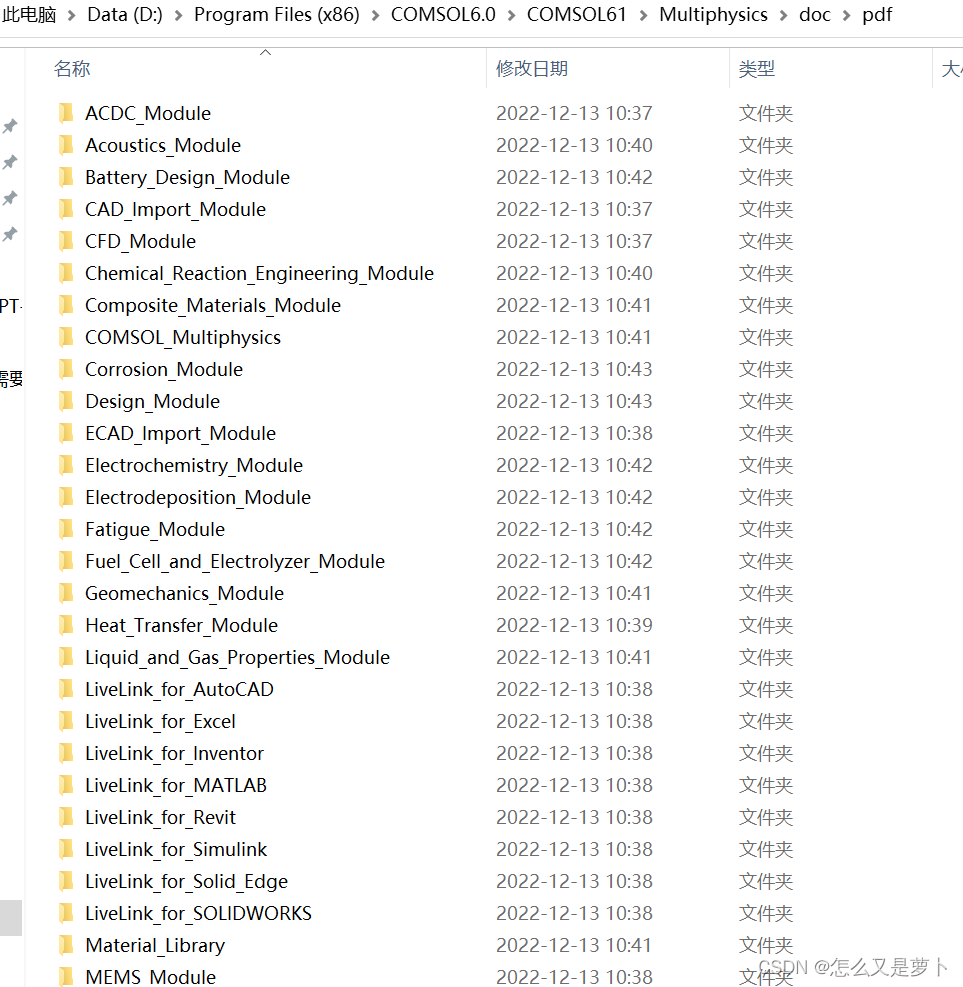Image resolution: width=963 pixels, height=987 pixels.
Task: Click the Geomechanics_Module folder icon
Action: pos(66,594)
